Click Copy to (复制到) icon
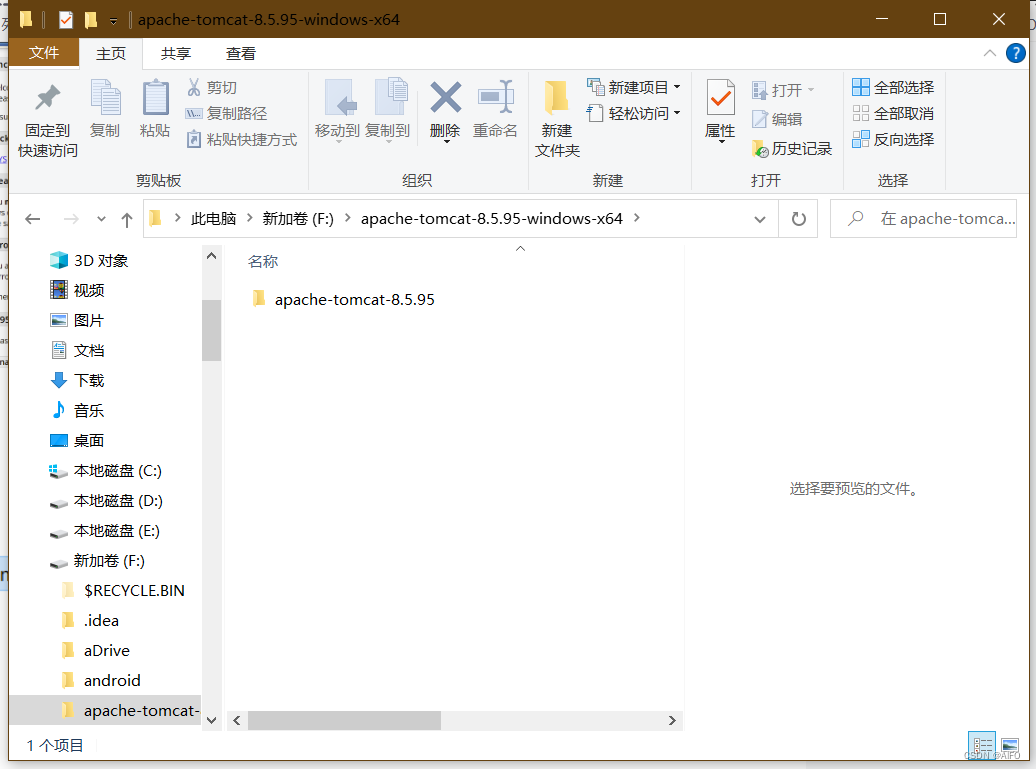1036x769 pixels. (x=388, y=110)
